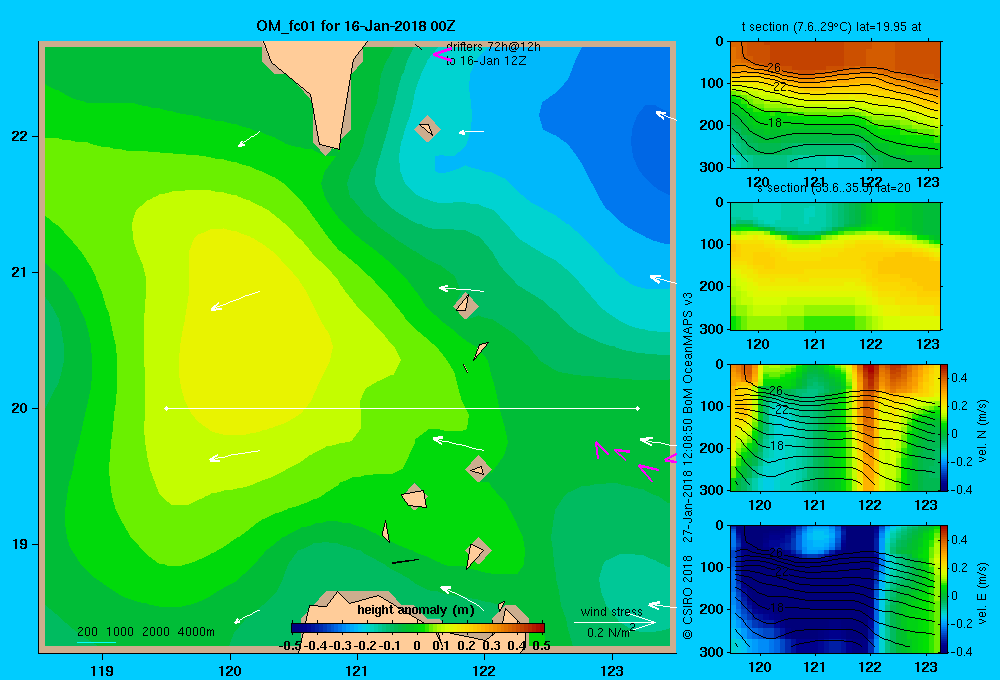Click the 'vel. E (m/s)' axis label
1000x680 pixels.
tap(982, 593)
